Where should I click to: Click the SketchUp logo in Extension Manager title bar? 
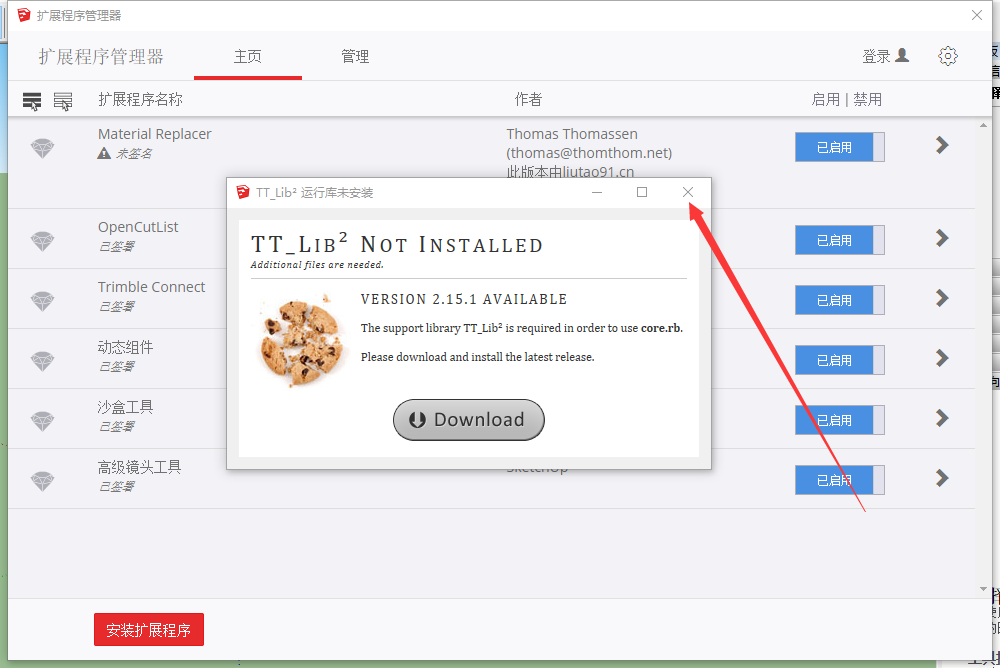click(x=24, y=15)
